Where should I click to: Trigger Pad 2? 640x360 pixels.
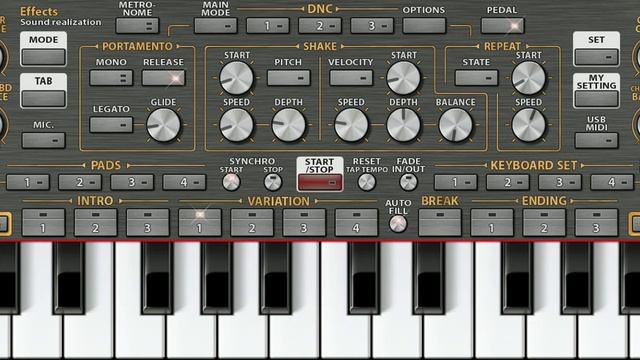pyautogui.click(x=80, y=182)
